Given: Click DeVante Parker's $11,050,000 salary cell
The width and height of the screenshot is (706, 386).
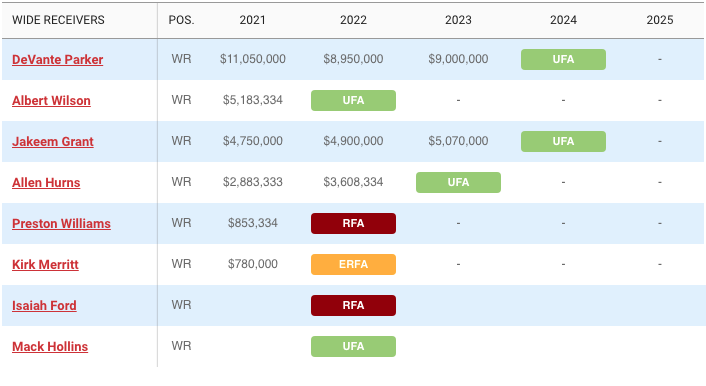Looking at the screenshot, I should [x=253, y=59].
